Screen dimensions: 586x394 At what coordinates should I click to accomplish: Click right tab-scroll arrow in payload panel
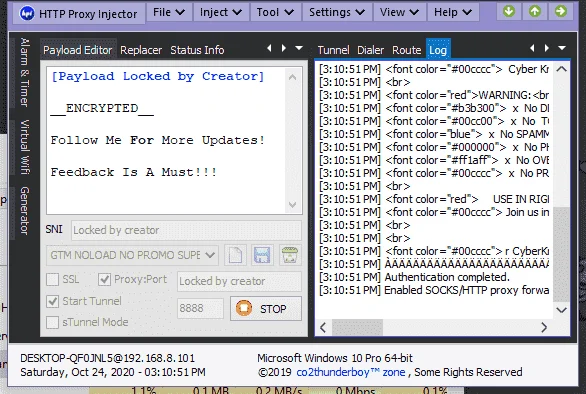point(284,48)
